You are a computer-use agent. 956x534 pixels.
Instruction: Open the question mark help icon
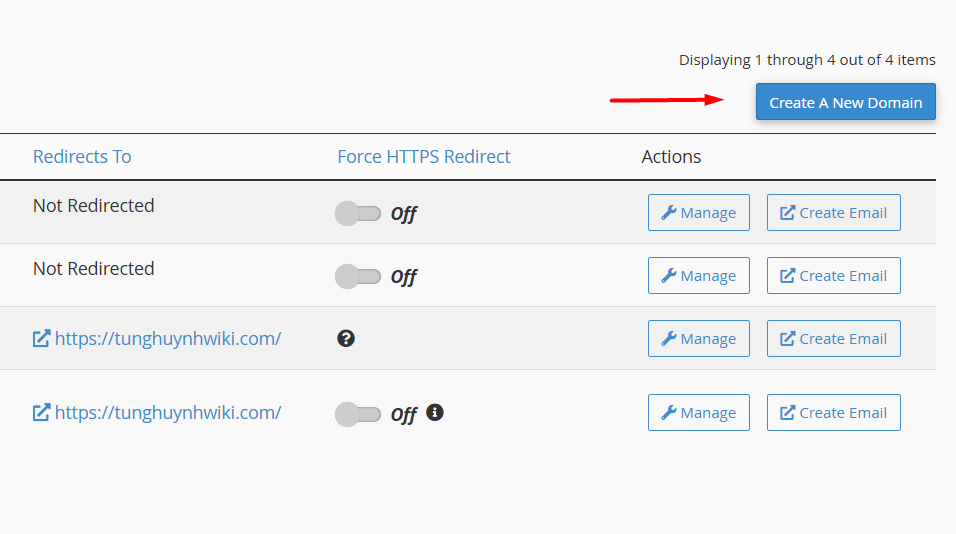[346, 338]
